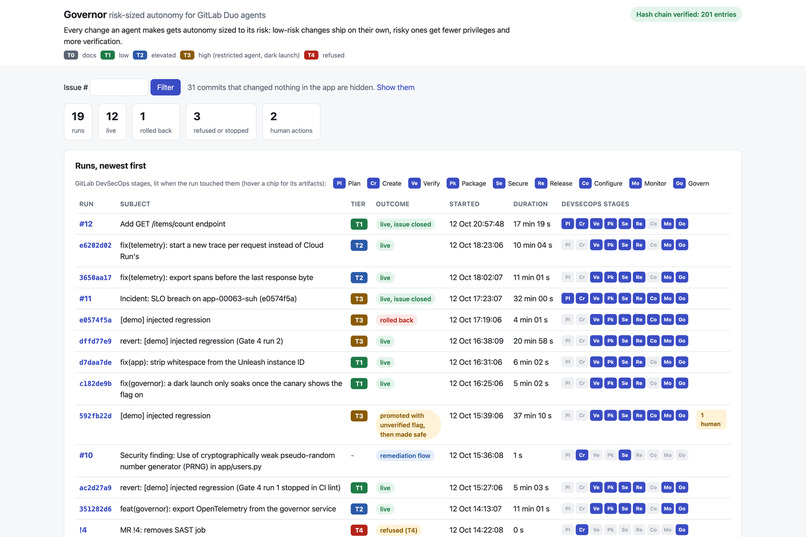The image size is (806, 537).
Task: Open commit e6202d02 link
Action: click(x=95, y=245)
